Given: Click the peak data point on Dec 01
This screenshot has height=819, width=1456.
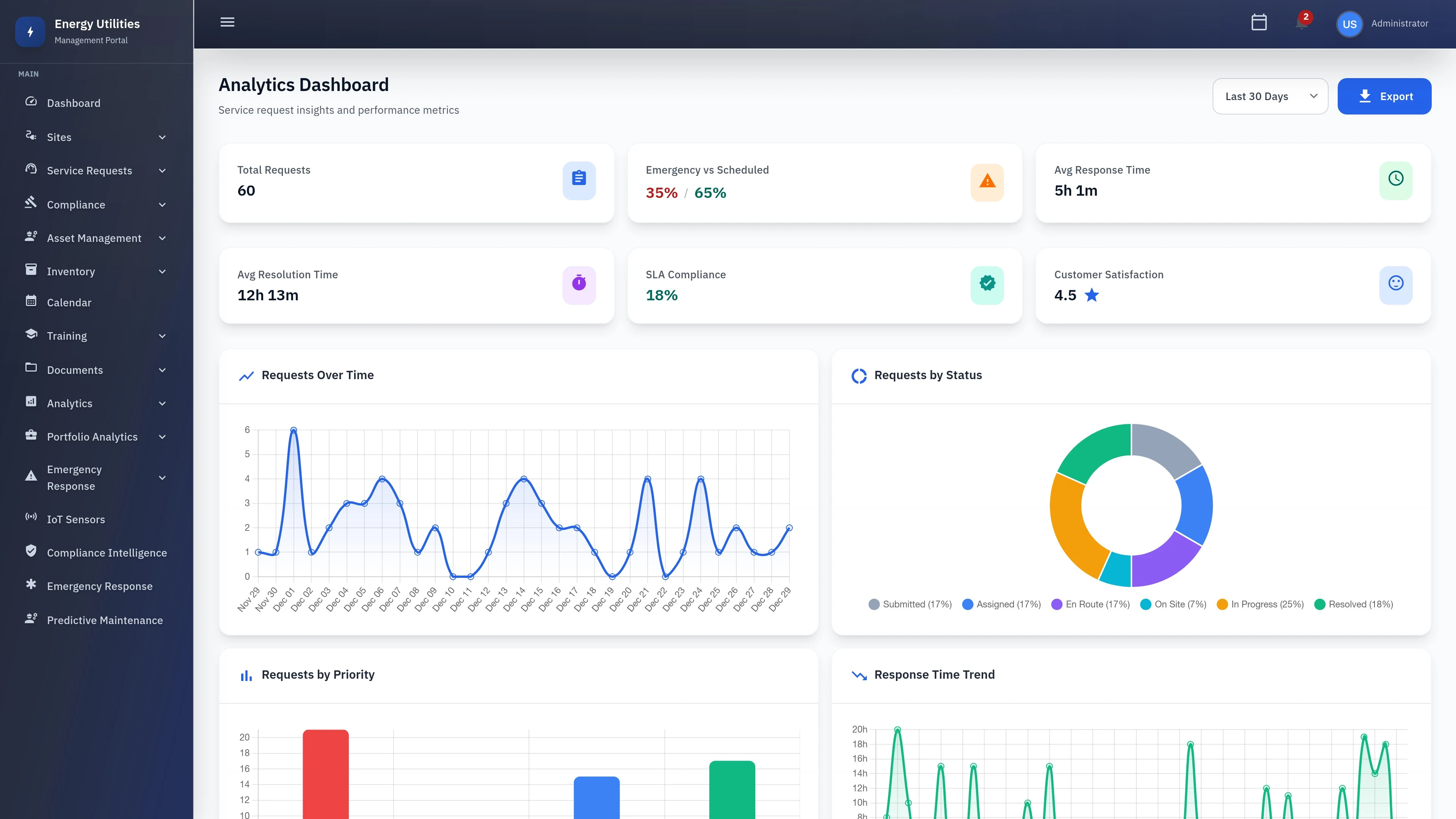Looking at the screenshot, I should (x=293, y=430).
